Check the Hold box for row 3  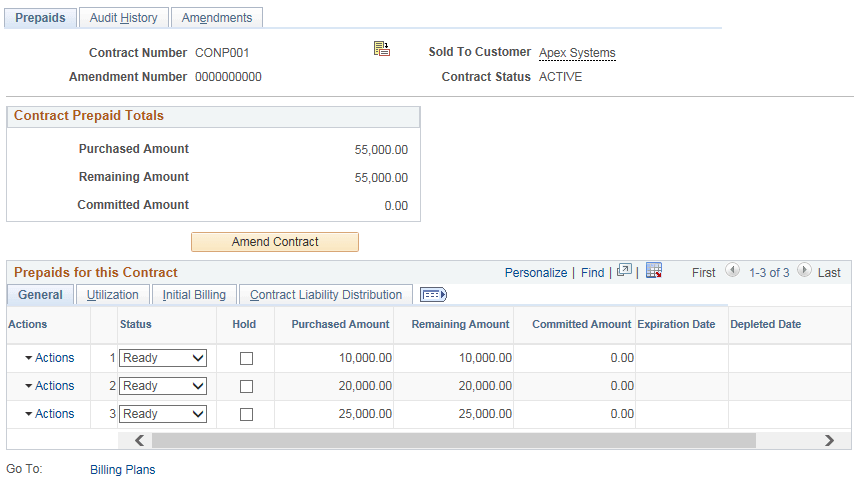click(246, 415)
